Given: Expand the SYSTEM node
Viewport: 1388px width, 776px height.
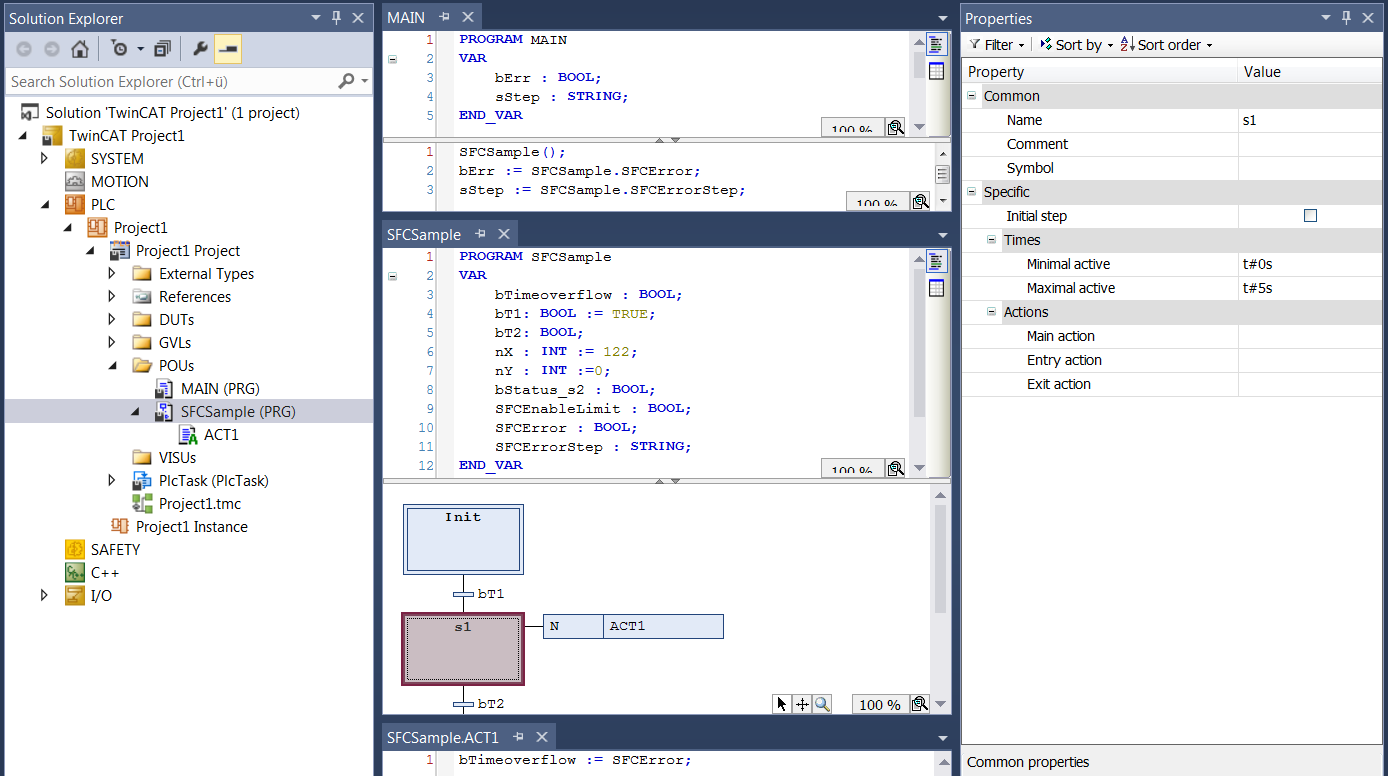Looking at the screenshot, I should point(44,158).
